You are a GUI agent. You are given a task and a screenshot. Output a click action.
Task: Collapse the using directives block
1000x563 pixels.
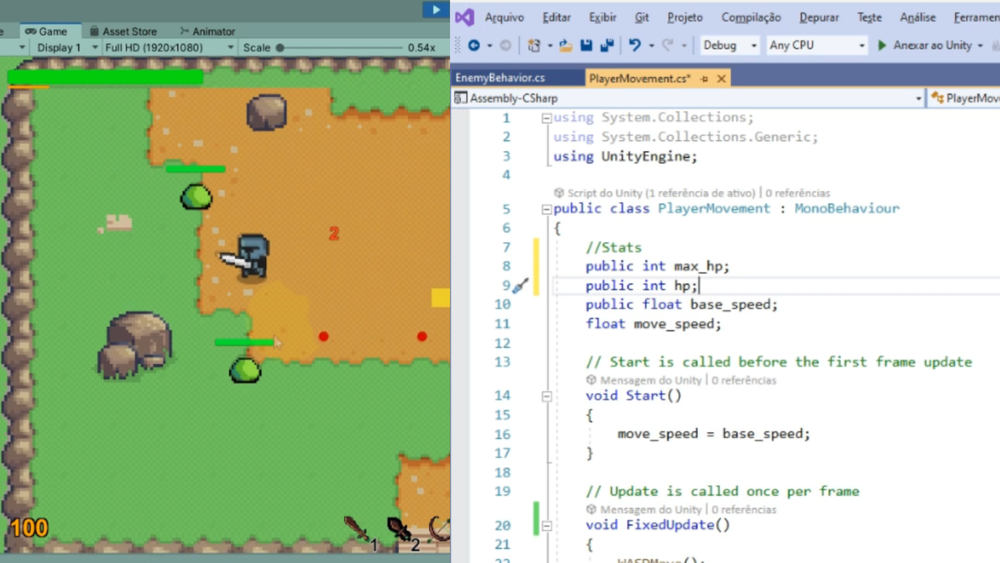pyautogui.click(x=546, y=119)
